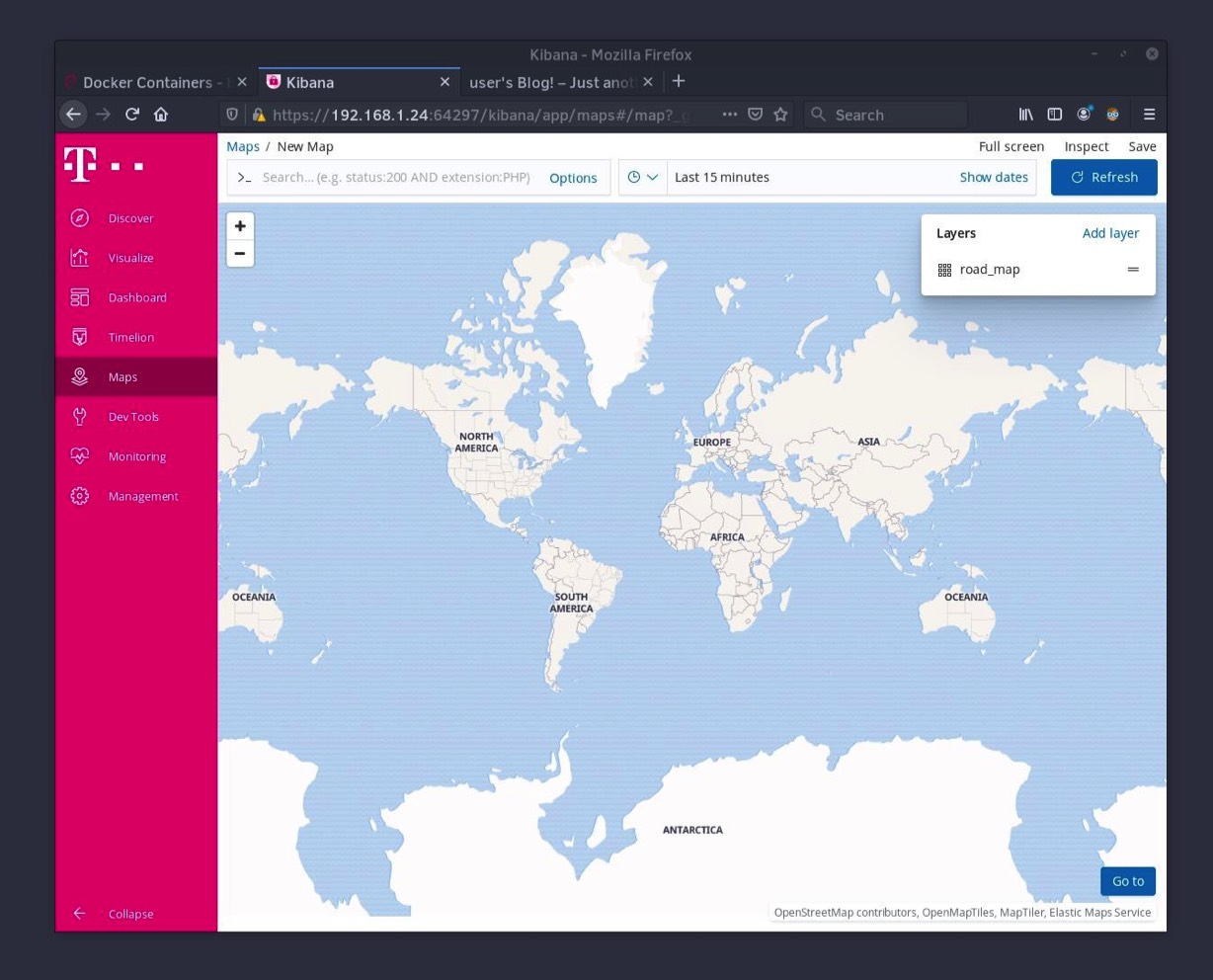
Task: Focus the Firefox address bar URL
Action: [x=482, y=115]
